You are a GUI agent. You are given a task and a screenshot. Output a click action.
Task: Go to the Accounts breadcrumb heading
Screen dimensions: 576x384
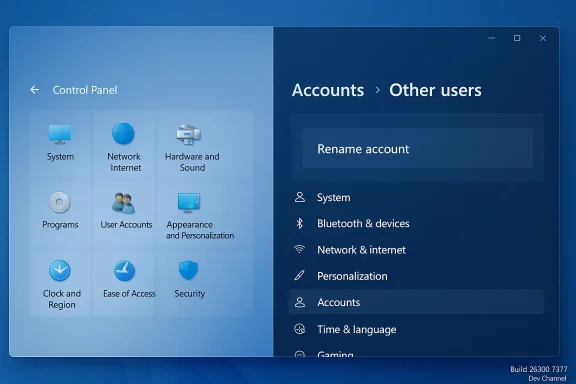(x=328, y=90)
